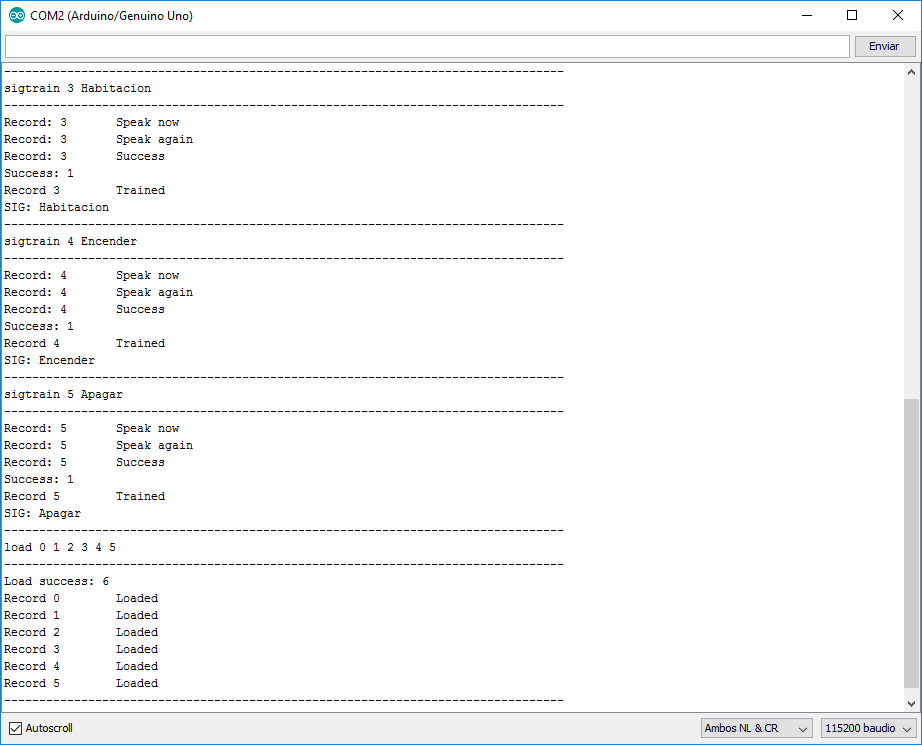Toggle the Autoscroll checkbox
Viewport: 922px width, 745px height.
point(16,728)
